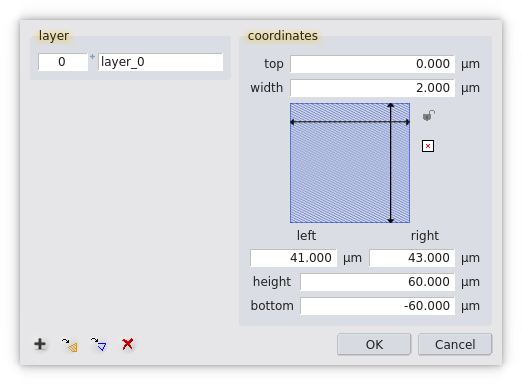
Task: Select the bottom field showing -60.000
Action: 377,306
